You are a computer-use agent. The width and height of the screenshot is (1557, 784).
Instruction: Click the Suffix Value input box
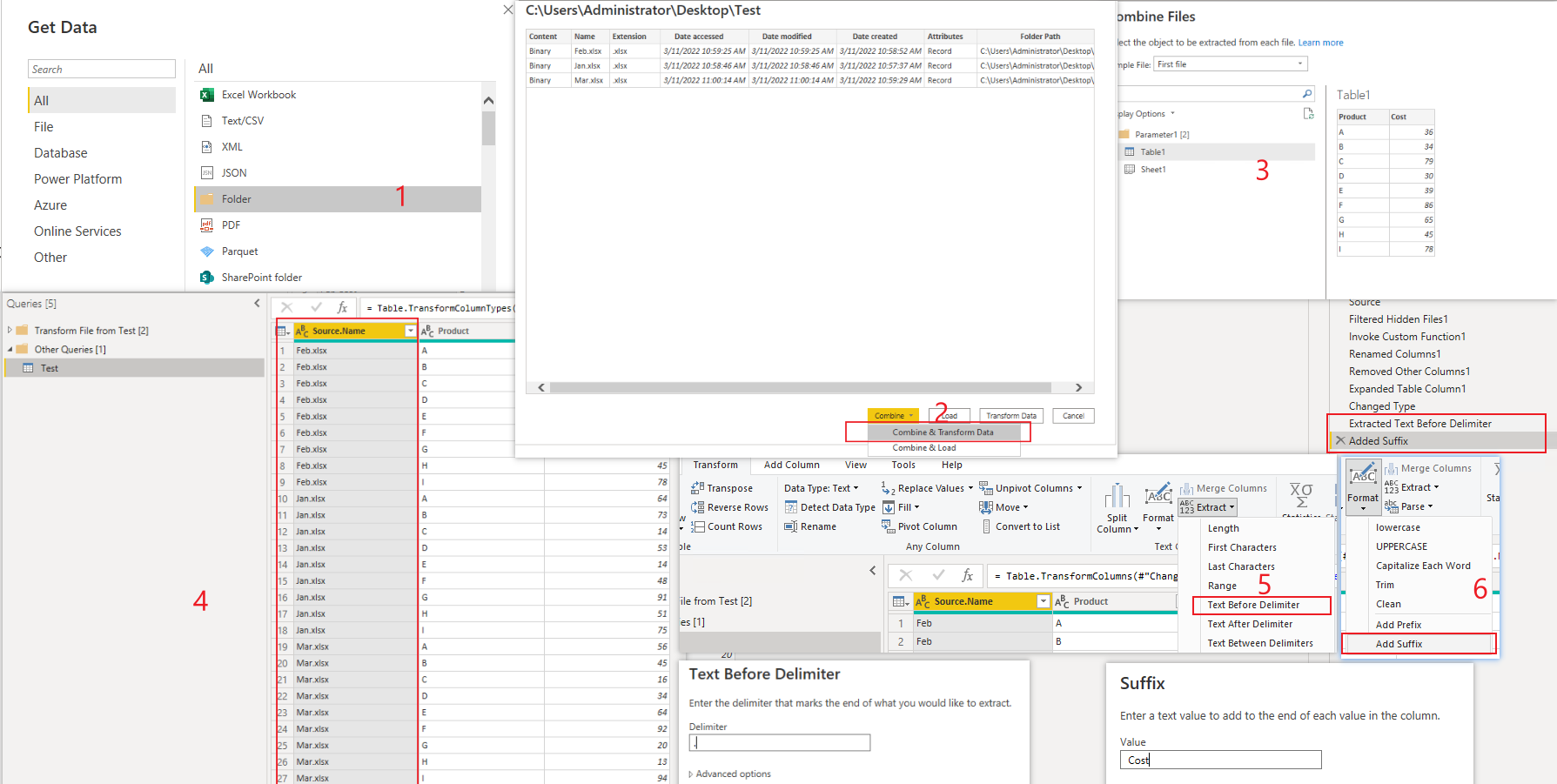click(x=1220, y=760)
